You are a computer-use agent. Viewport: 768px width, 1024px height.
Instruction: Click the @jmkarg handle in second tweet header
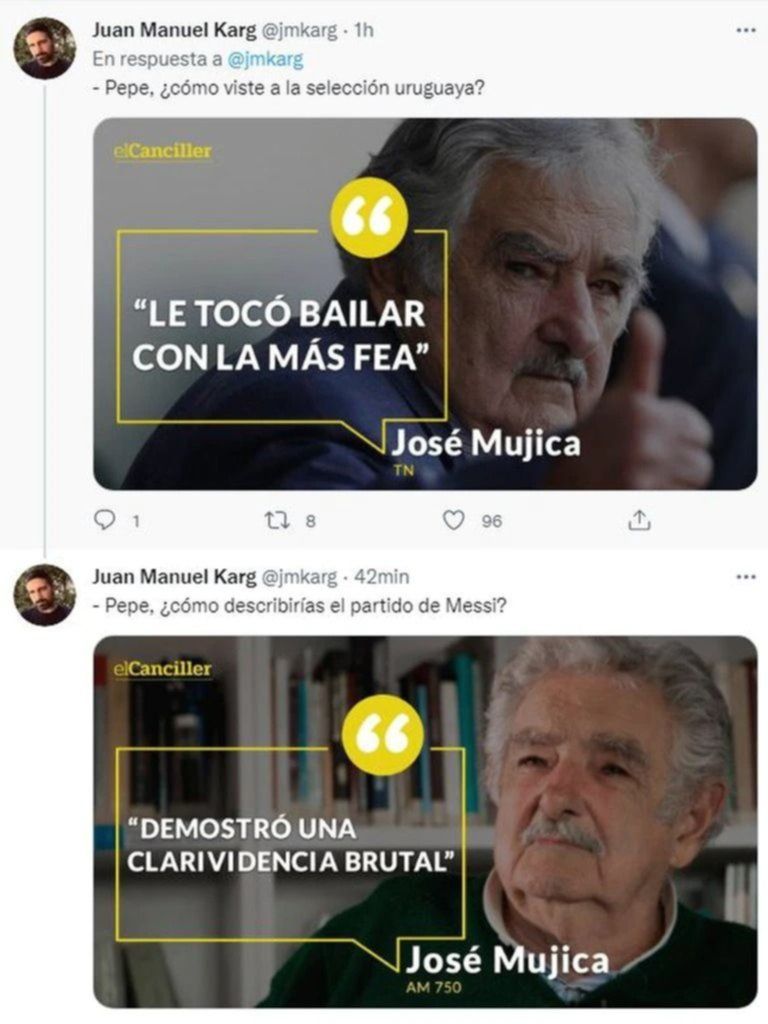pyautogui.click(x=299, y=577)
